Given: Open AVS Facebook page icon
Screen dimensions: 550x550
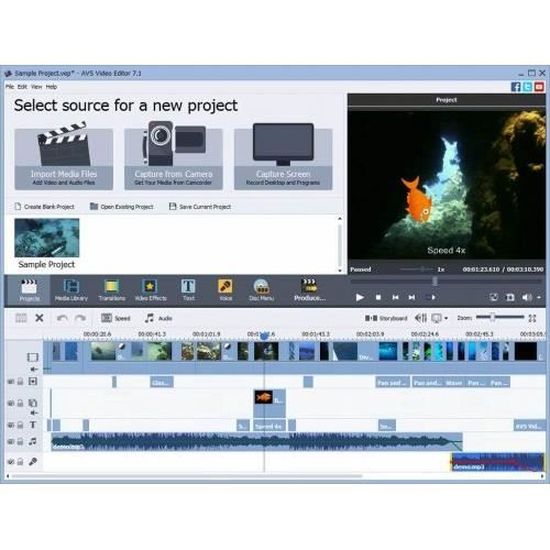Looking at the screenshot, I should click(x=515, y=87).
